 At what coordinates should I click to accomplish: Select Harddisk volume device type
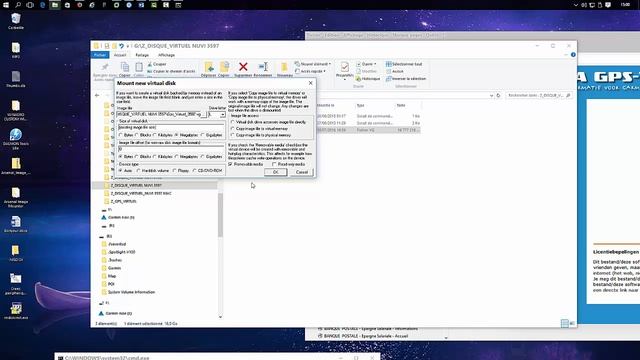(139, 171)
